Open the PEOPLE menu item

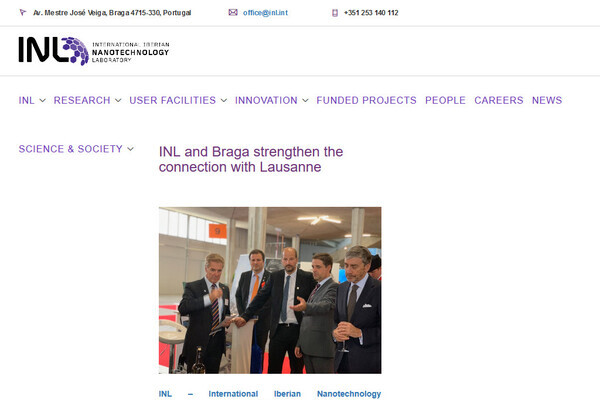pos(445,100)
